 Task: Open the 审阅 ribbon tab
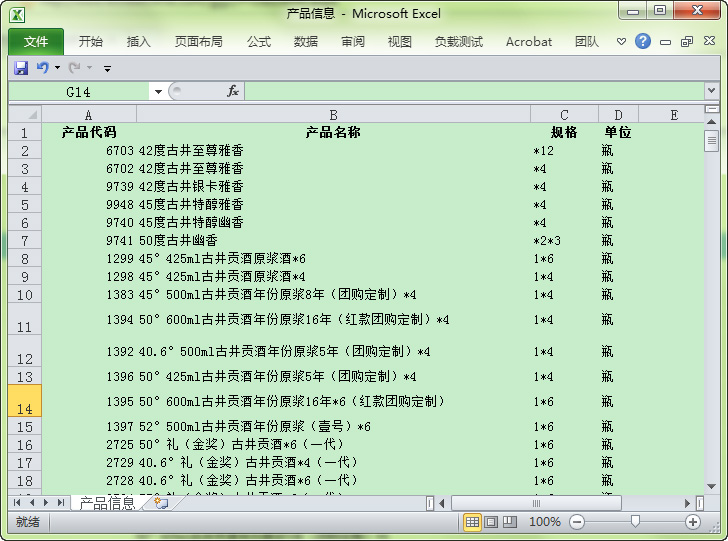point(353,42)
